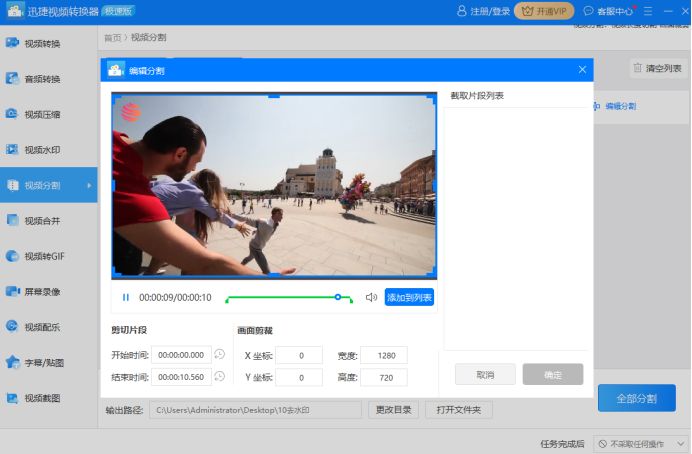Click the 输出路径 path field

(256, 410)
